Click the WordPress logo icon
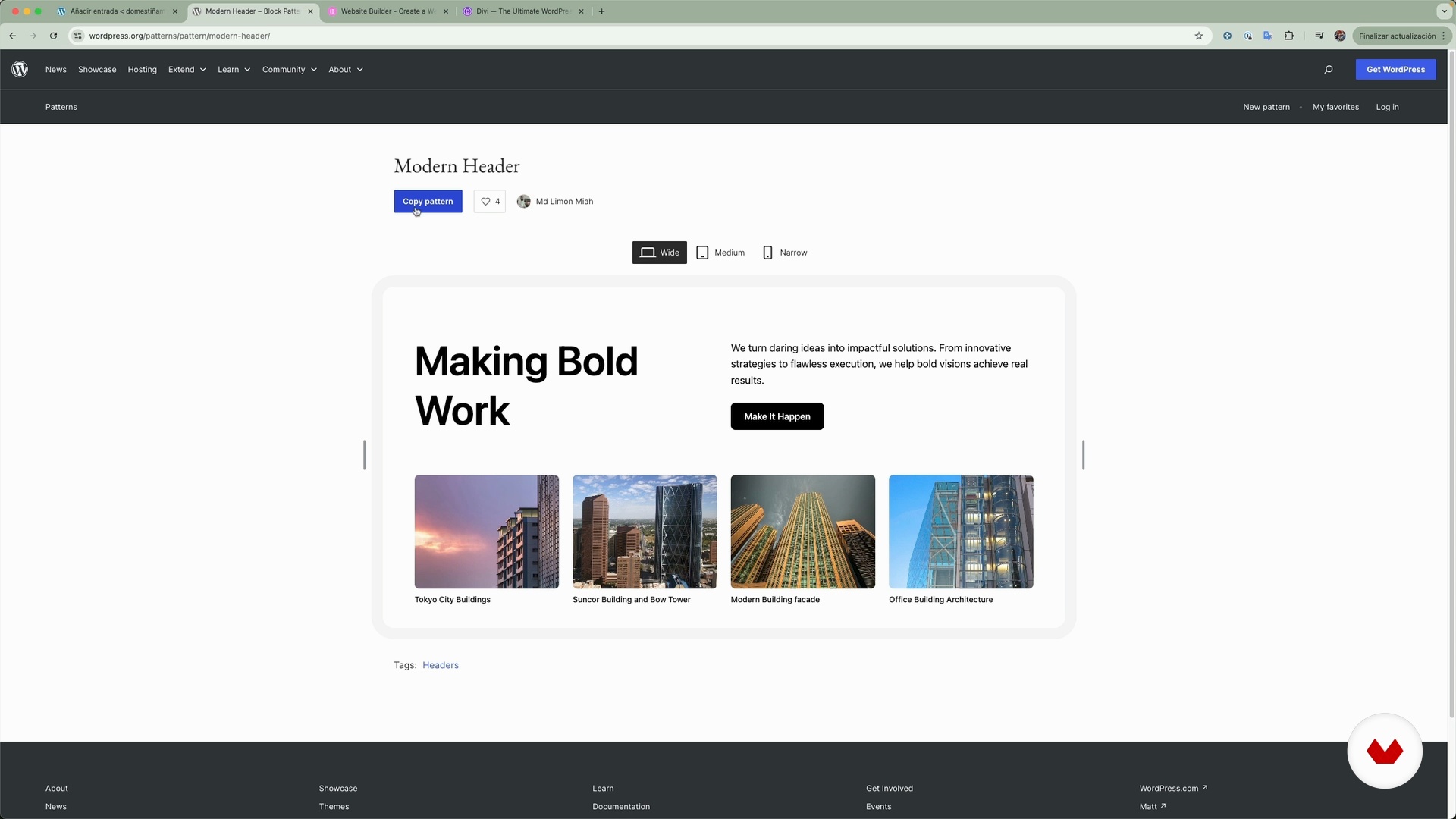Viewport: 1456px width, 819px height. pyautogui.click(x=20, y=69)
